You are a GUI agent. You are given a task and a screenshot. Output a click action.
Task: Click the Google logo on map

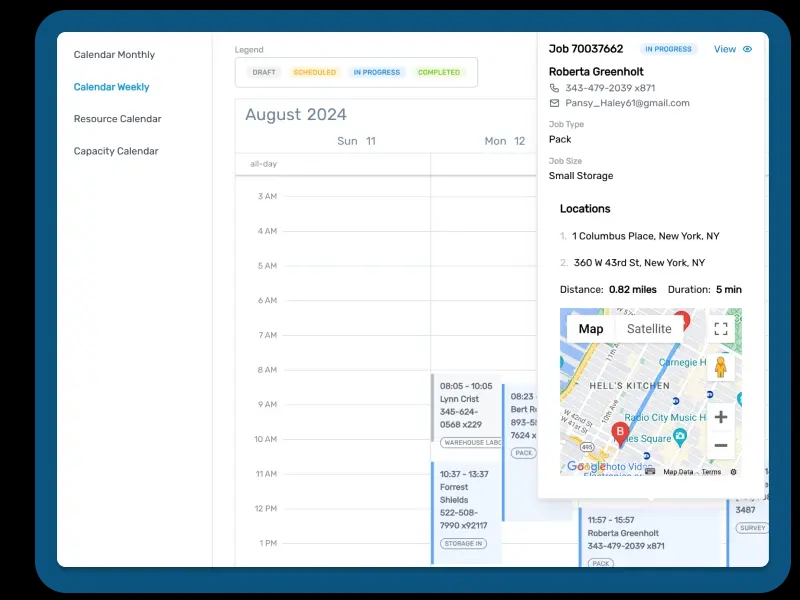coord(586,466)
